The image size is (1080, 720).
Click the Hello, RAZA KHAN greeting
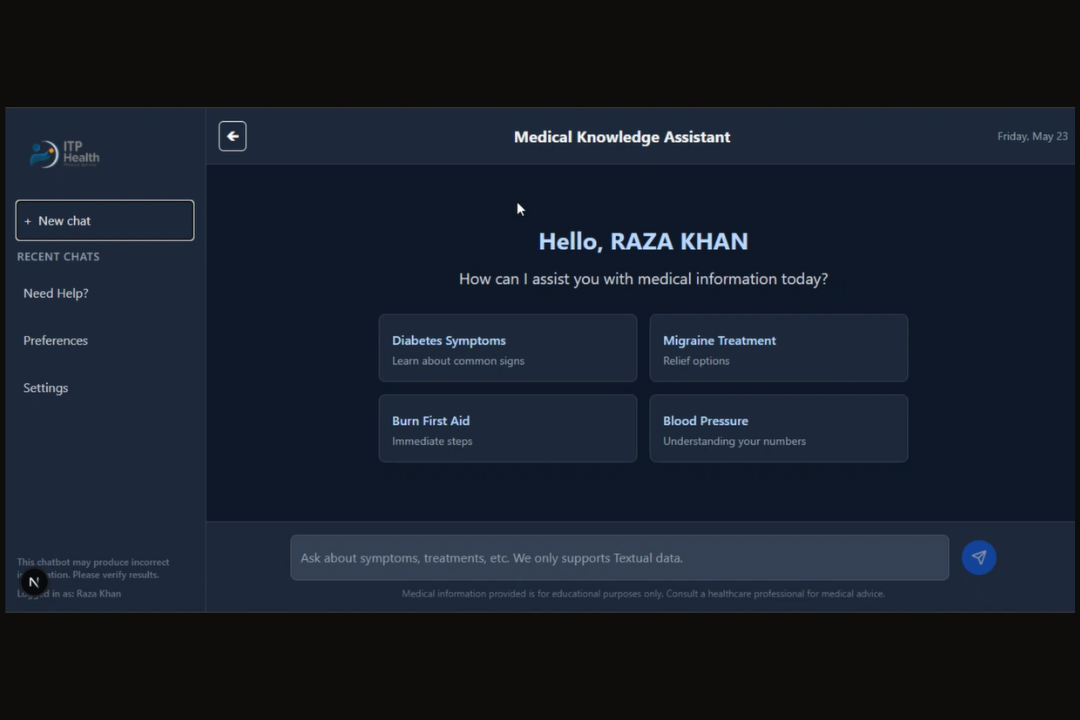[x=643, y=242]
